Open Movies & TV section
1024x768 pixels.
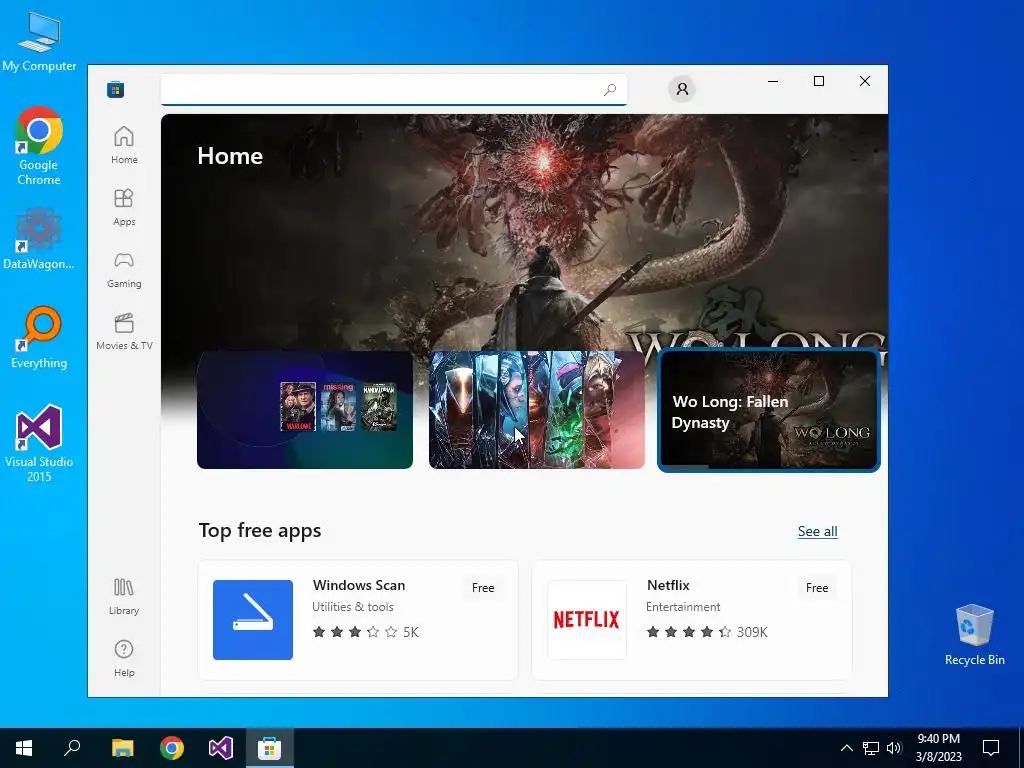coord(124,331)
